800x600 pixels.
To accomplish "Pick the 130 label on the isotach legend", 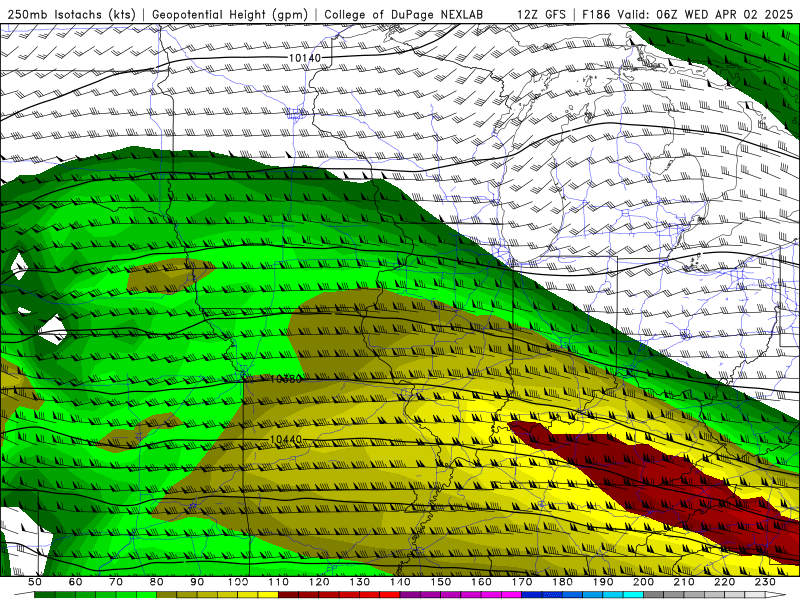I will point(360,582).
